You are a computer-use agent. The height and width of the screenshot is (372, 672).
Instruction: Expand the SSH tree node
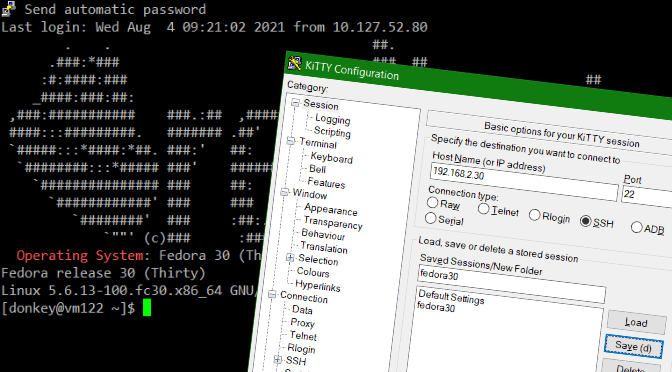(278, 360)
